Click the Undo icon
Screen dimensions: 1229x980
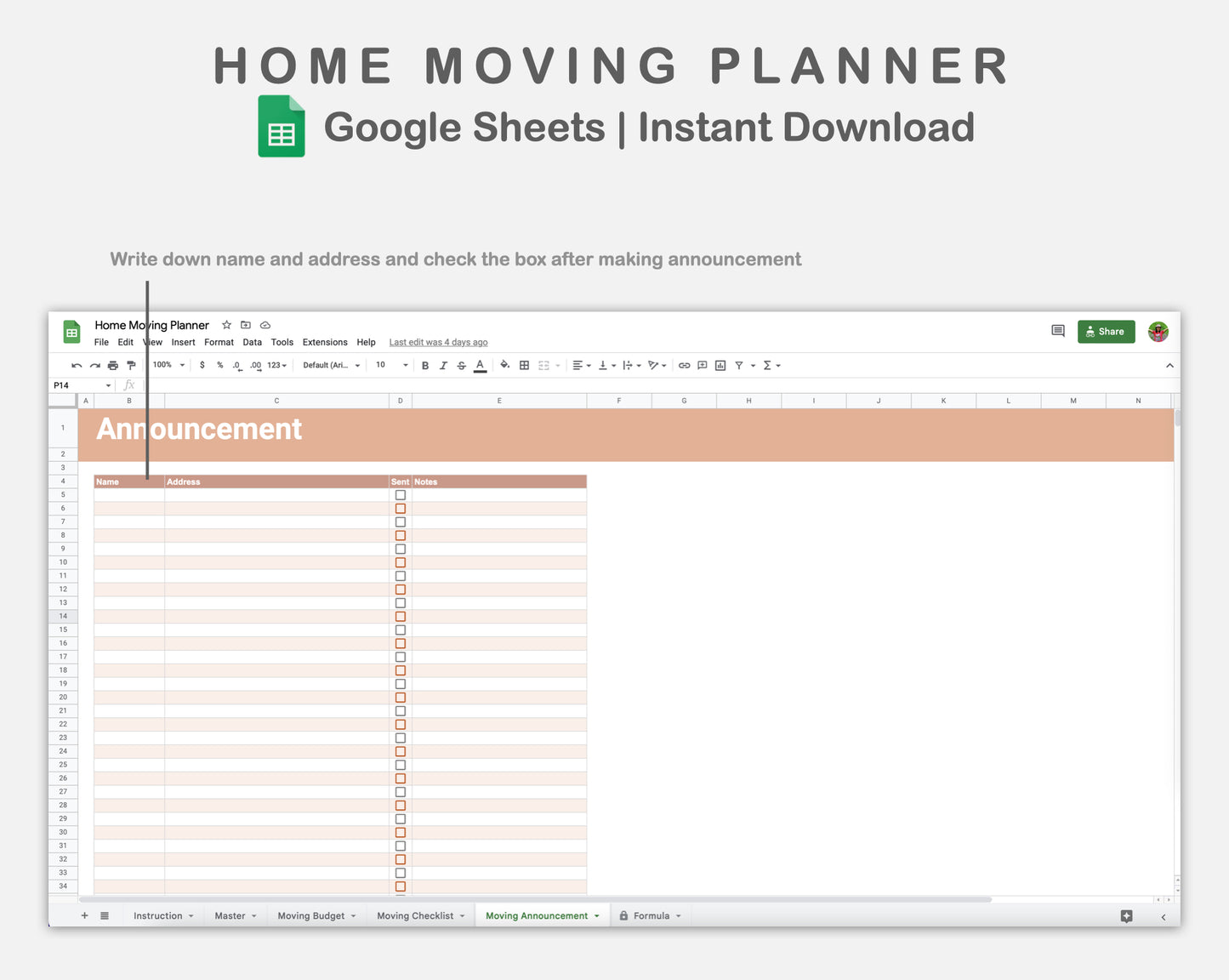pyautogui.click(x=76, y=365)
